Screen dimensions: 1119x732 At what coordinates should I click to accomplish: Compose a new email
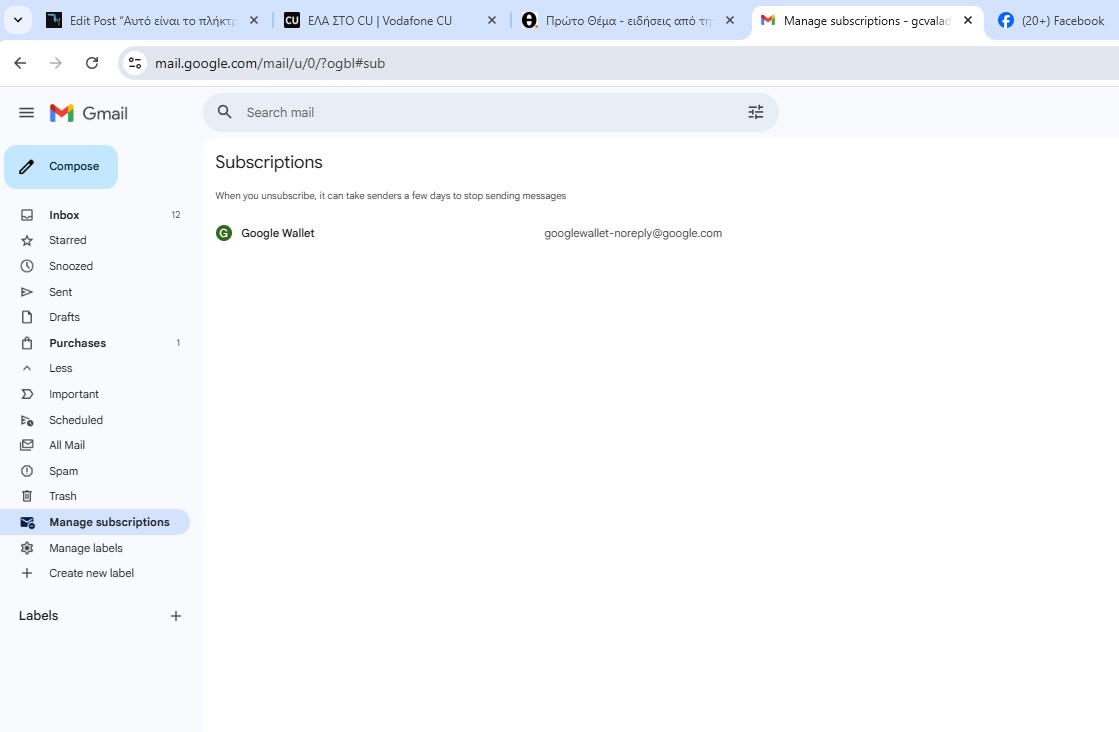61,167
